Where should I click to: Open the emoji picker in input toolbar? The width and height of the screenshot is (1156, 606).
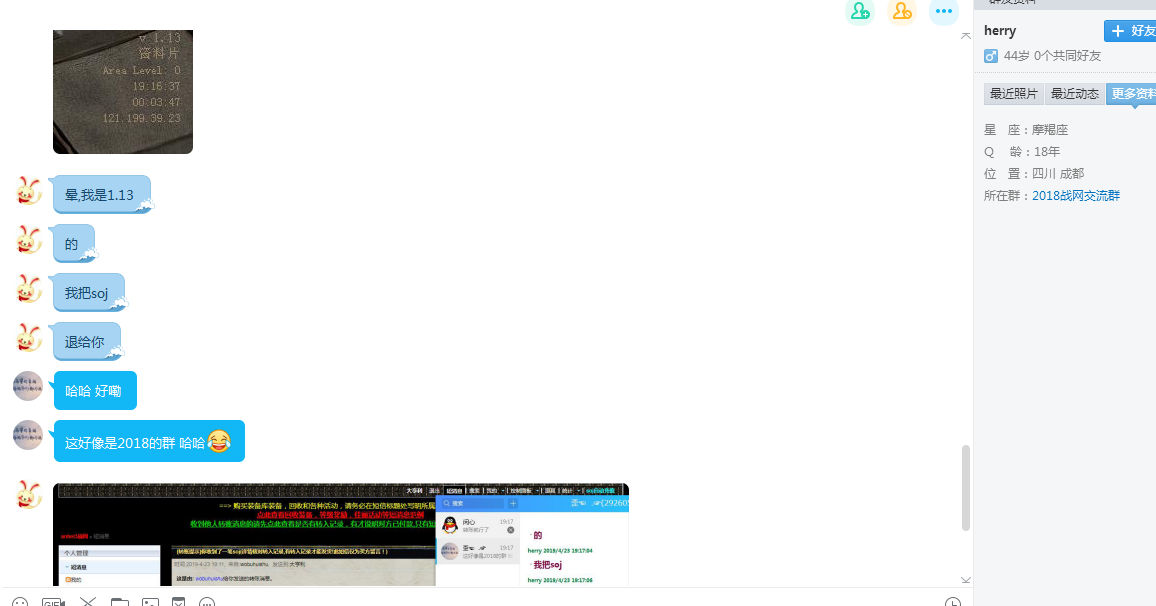pyautogui.click(x=20, y=602)
